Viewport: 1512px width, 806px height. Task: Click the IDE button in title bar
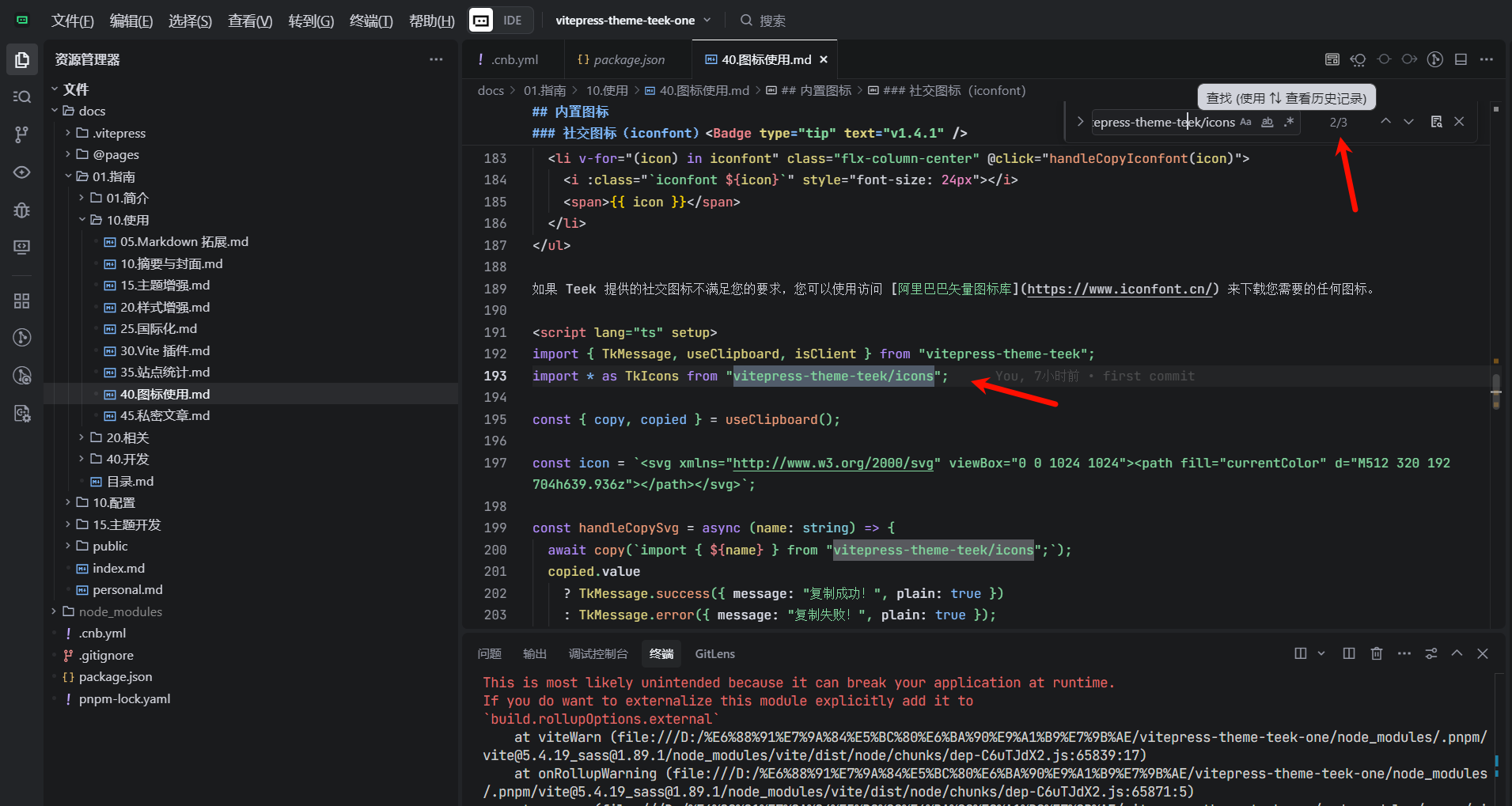[x=512, y=21]
